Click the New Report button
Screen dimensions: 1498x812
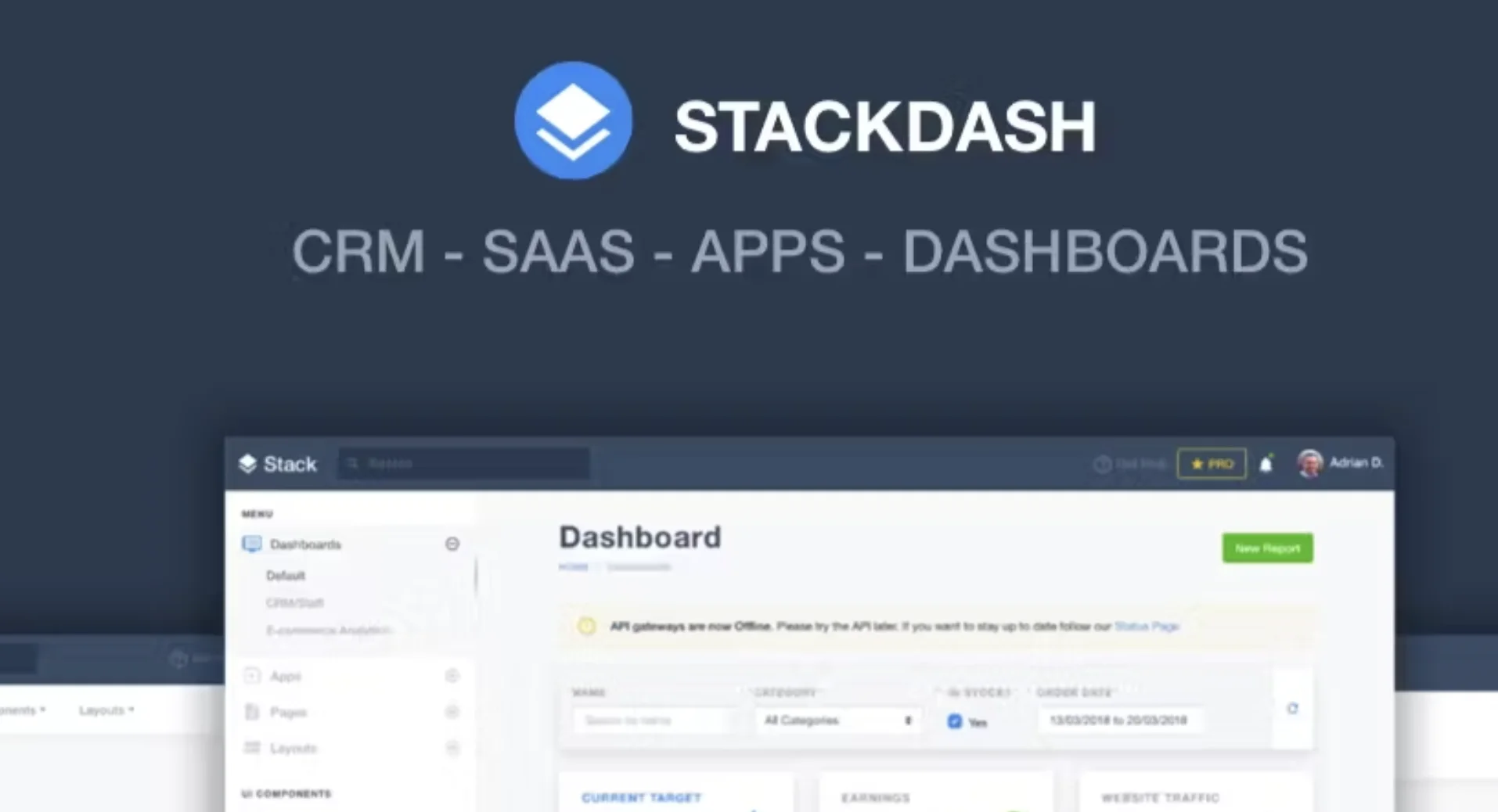click(1268, 548)
